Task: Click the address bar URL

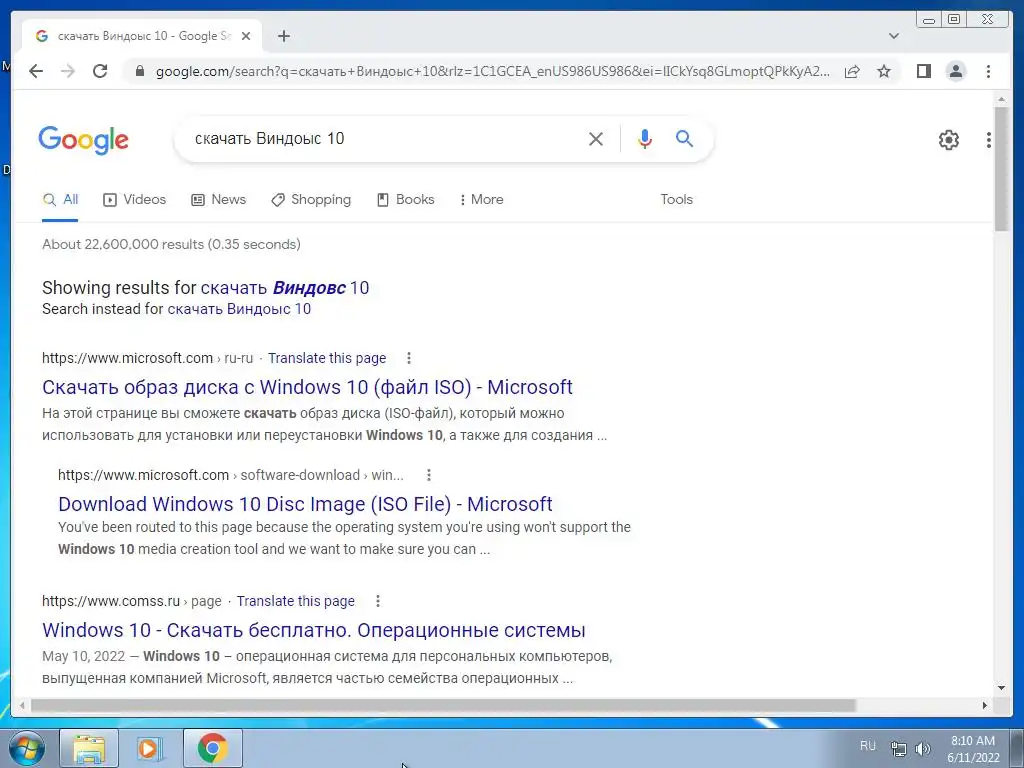Action: point(493,71)
